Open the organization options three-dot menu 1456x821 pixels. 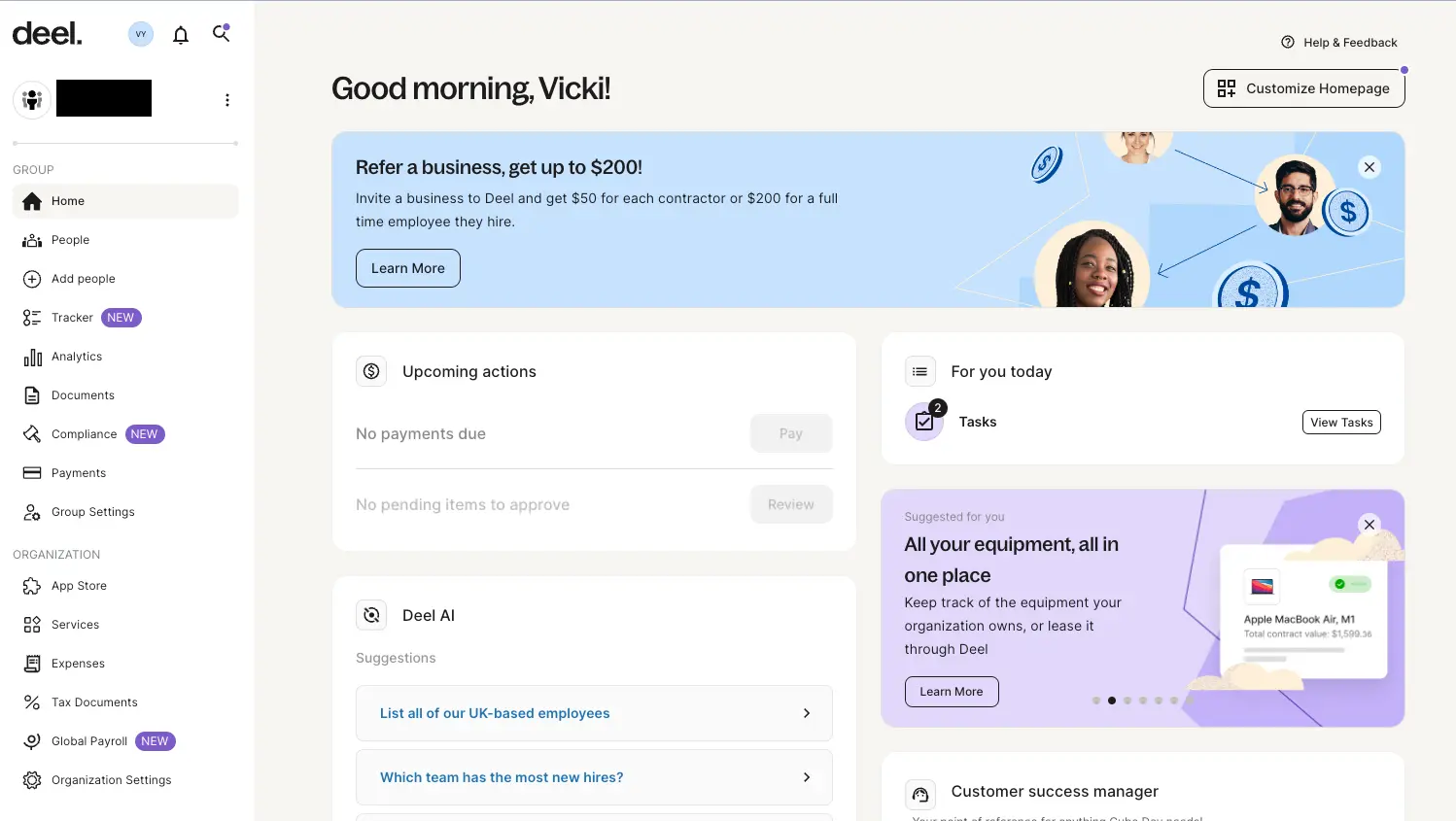tap(227, 99)
